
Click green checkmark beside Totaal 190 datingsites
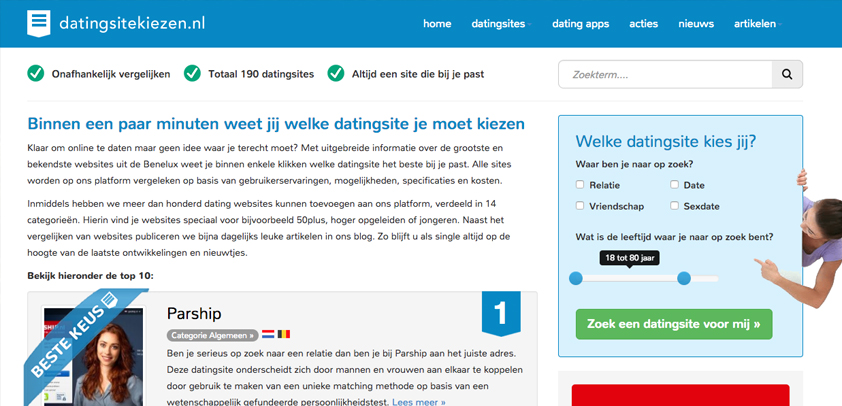point(192,74)
